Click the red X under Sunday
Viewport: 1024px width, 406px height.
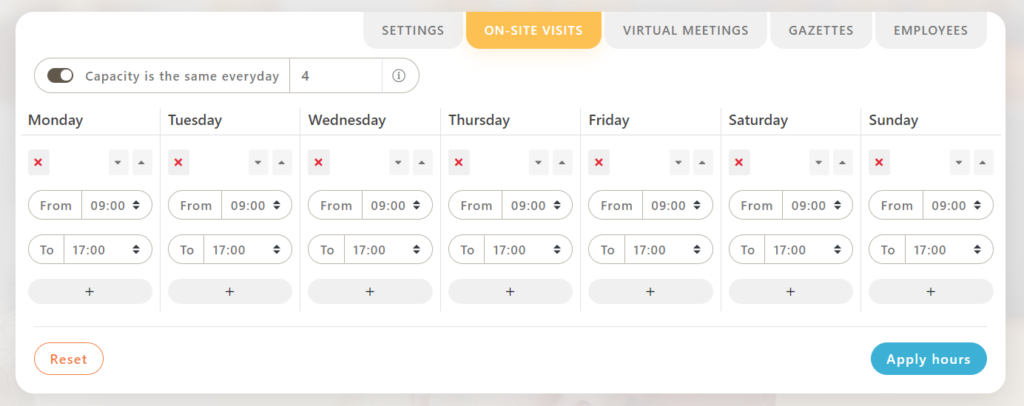point(878,162)
